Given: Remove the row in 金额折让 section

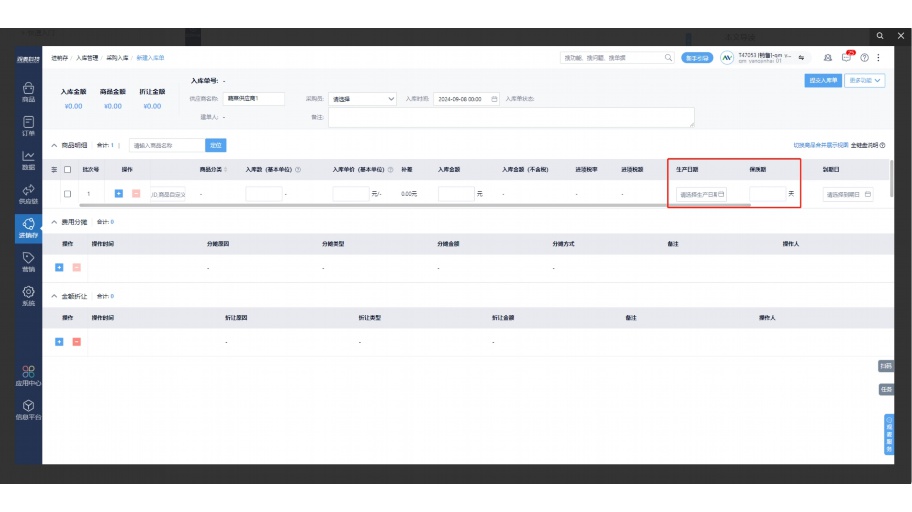Looking at the screenshot, I should tap(76, 342).
